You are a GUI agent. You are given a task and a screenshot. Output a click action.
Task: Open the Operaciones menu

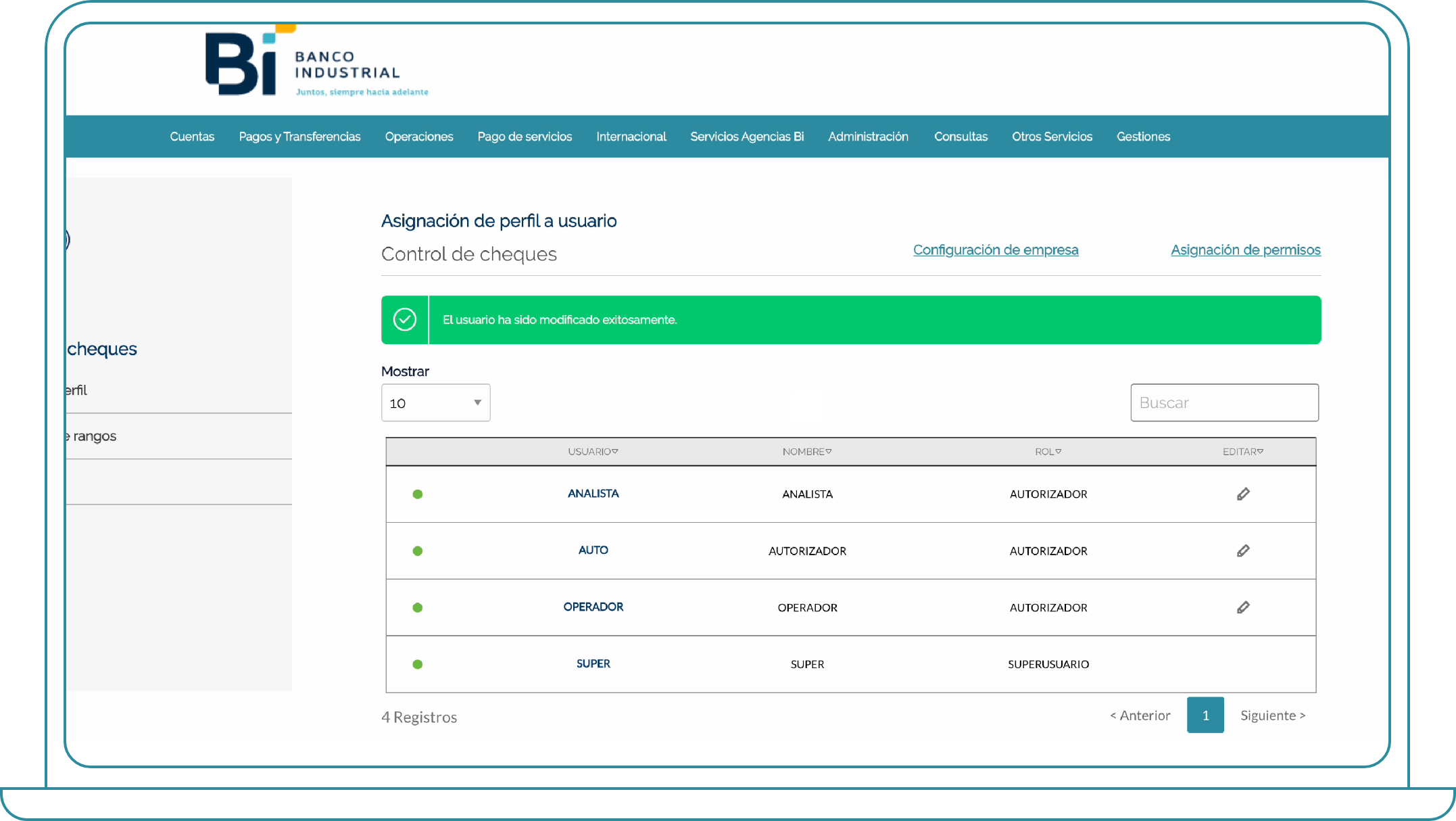pos(419,137)
